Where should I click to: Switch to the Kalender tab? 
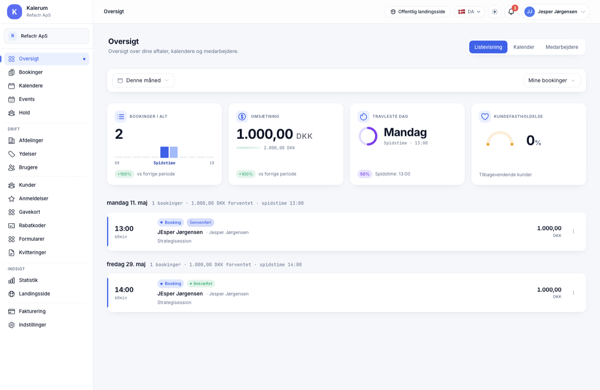pyautogui.click(x=523, y=47)
